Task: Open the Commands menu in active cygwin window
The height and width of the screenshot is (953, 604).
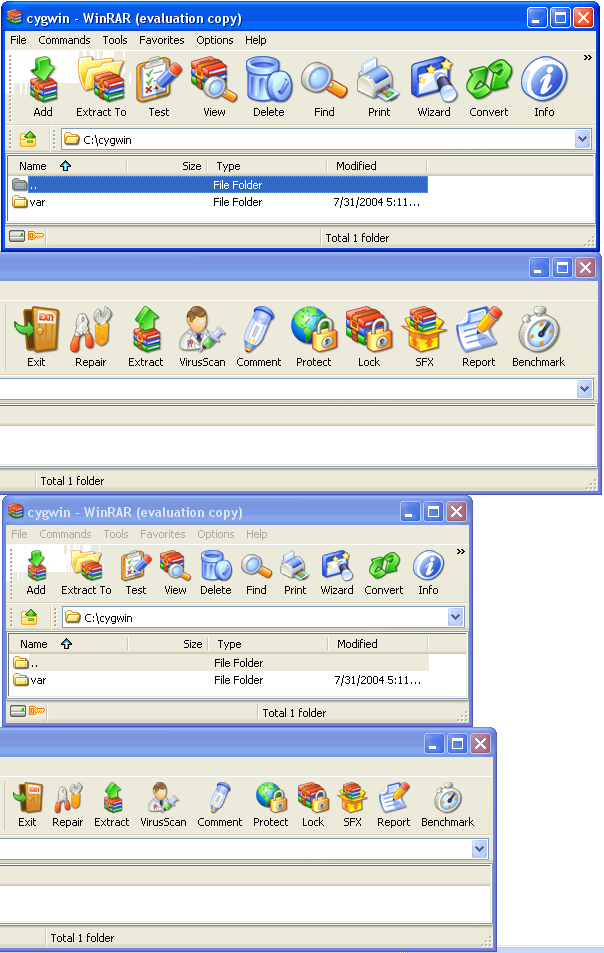Action: pyautogui.click(x=64, y=40)
